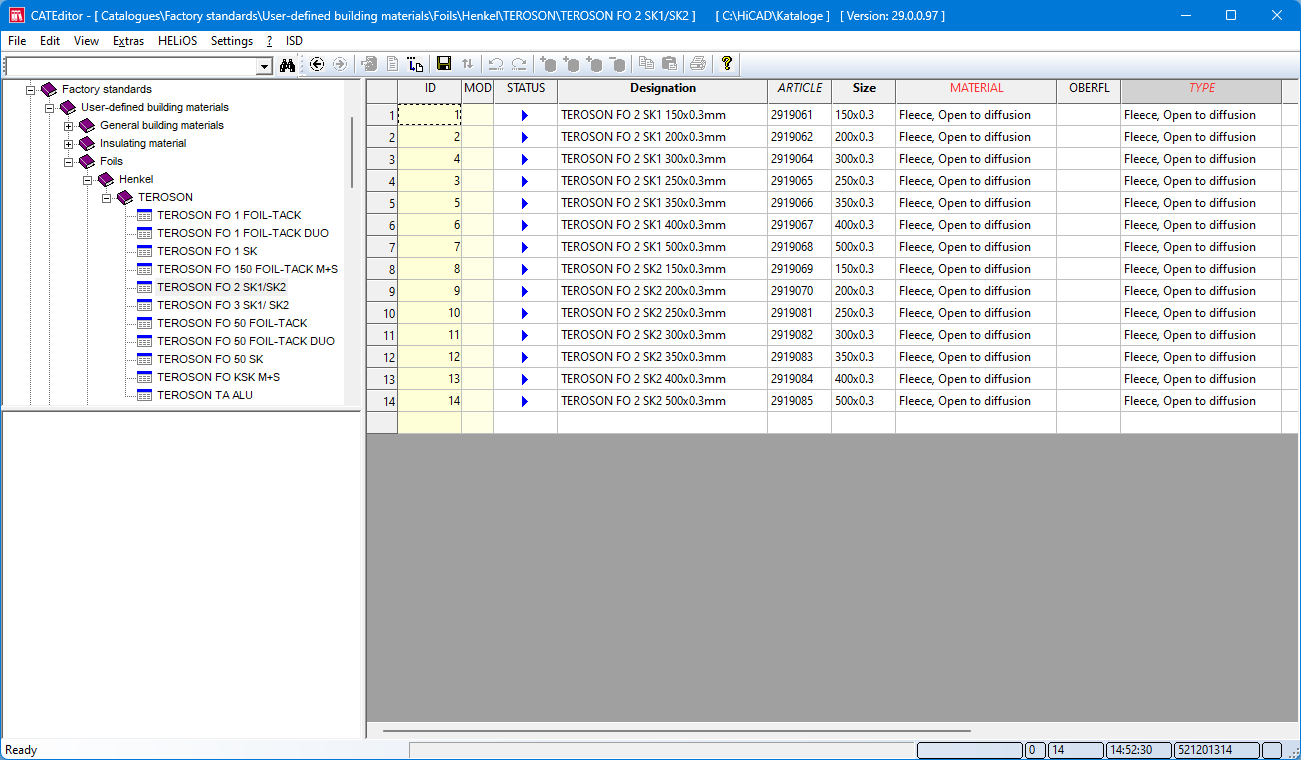
Task: Select TEROSON FO 50 FOIL-TACK in tree
Action: pos(232,324)
